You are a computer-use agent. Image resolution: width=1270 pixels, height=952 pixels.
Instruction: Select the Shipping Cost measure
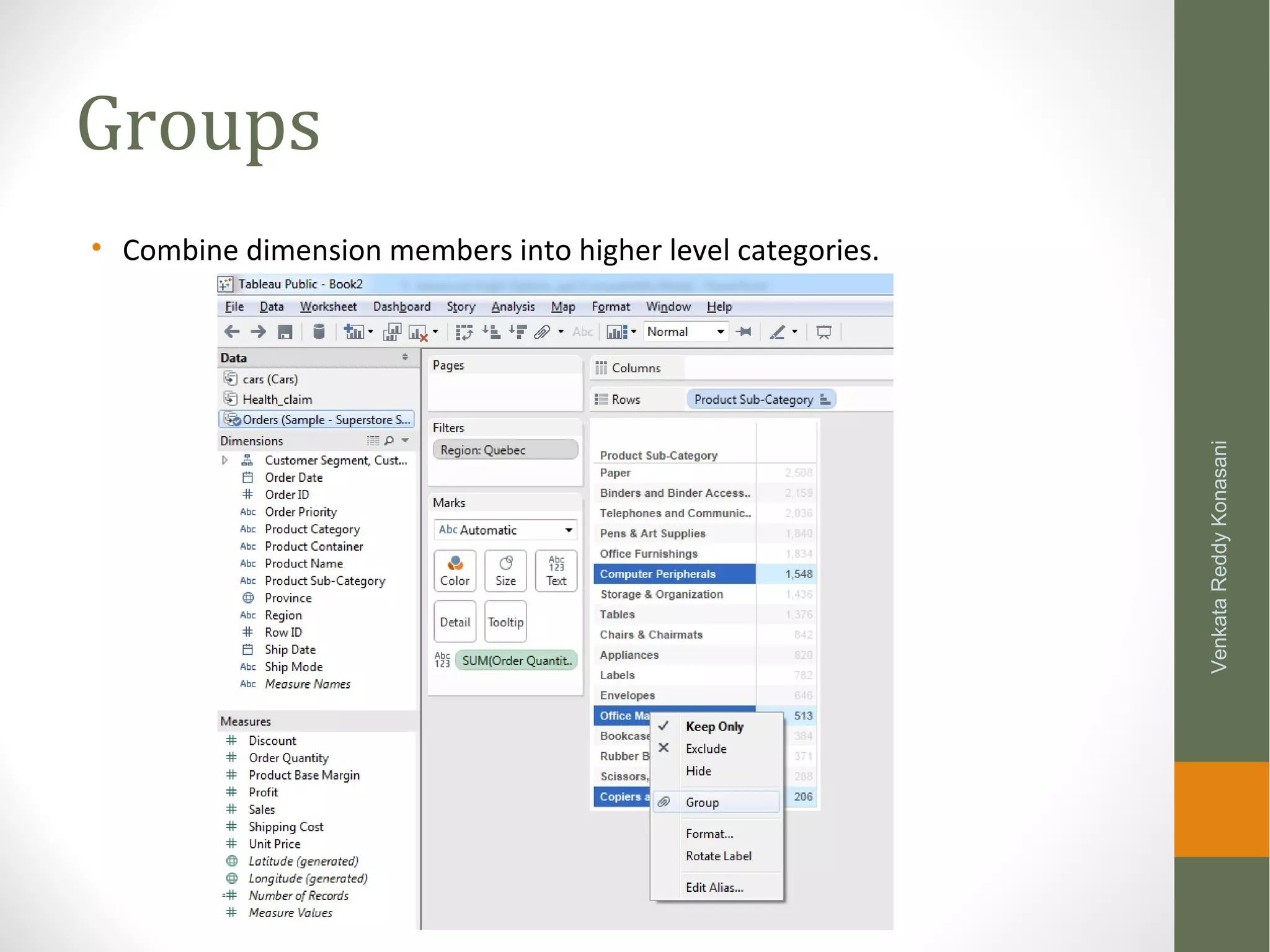pyautogui.click(x=286, y=827)
